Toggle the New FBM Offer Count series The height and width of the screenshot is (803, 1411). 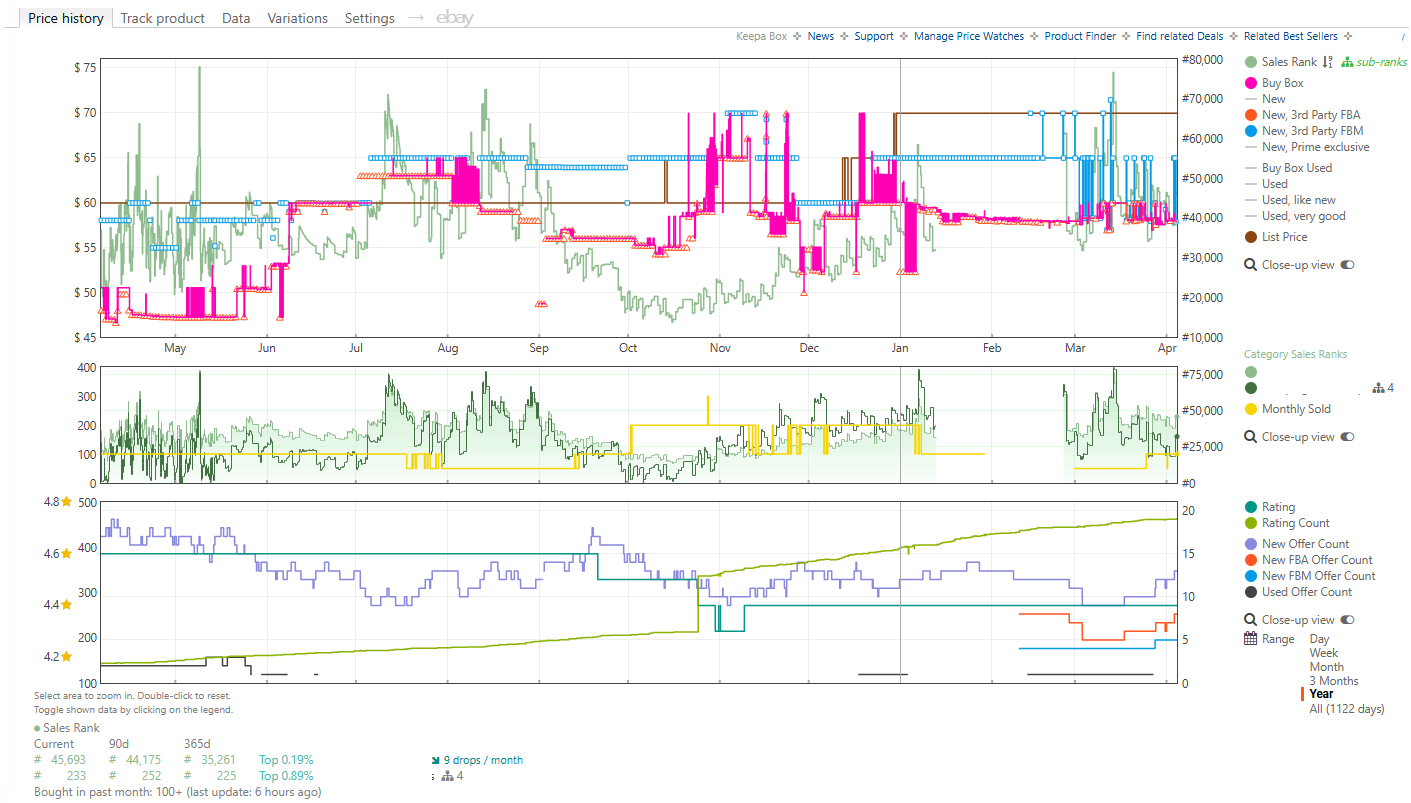point(1310,576)
